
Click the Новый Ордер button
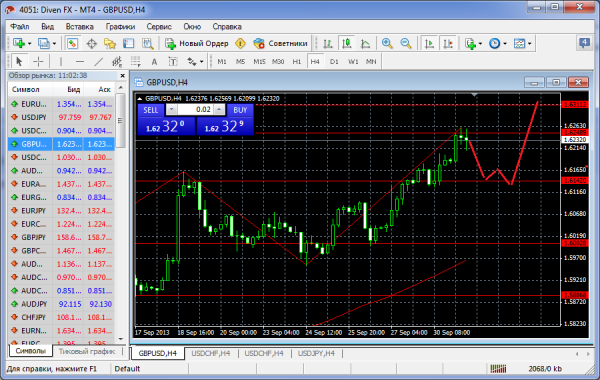pos(197,44)
